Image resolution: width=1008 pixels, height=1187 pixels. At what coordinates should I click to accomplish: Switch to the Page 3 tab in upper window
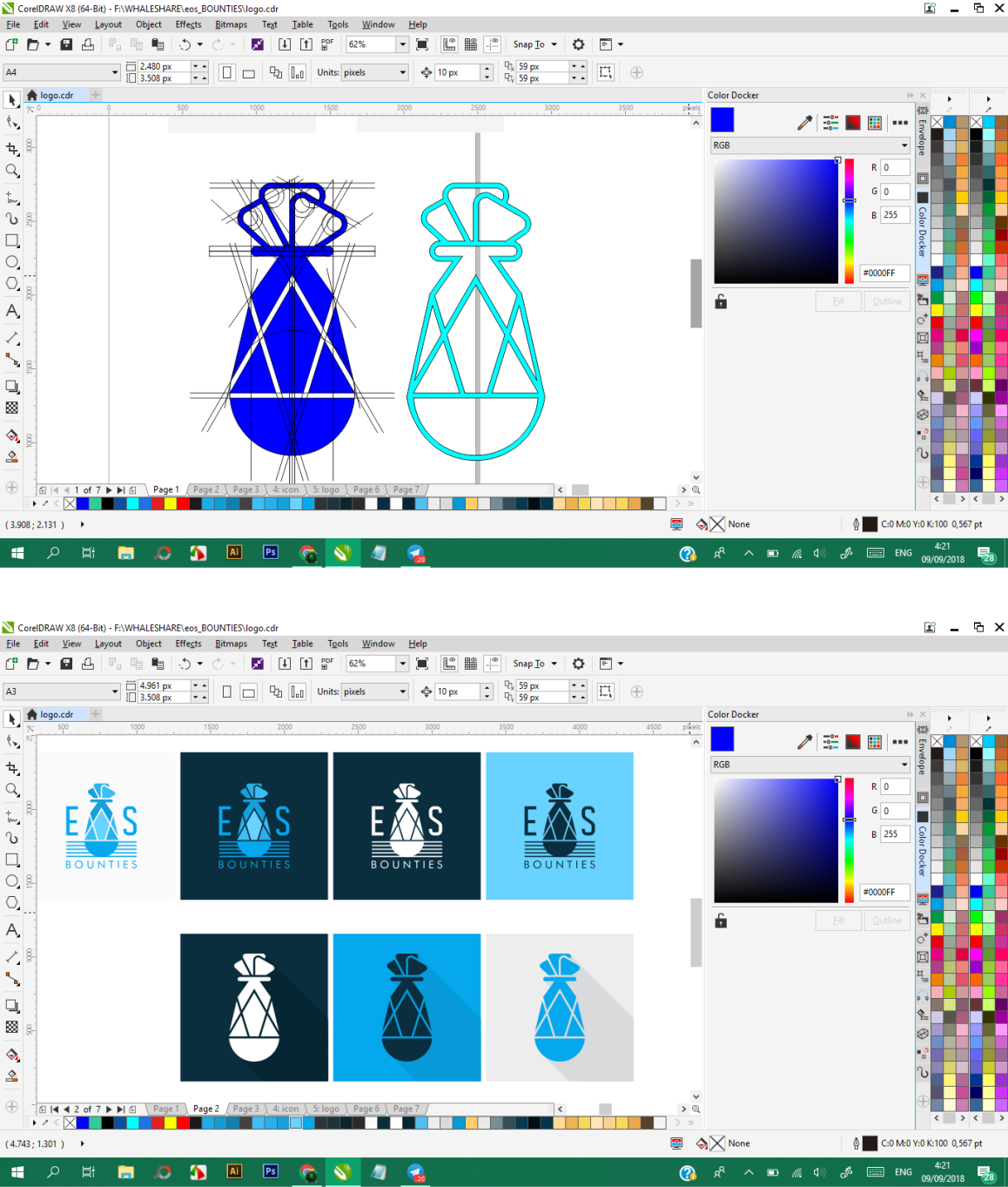(x=245, y=489)
